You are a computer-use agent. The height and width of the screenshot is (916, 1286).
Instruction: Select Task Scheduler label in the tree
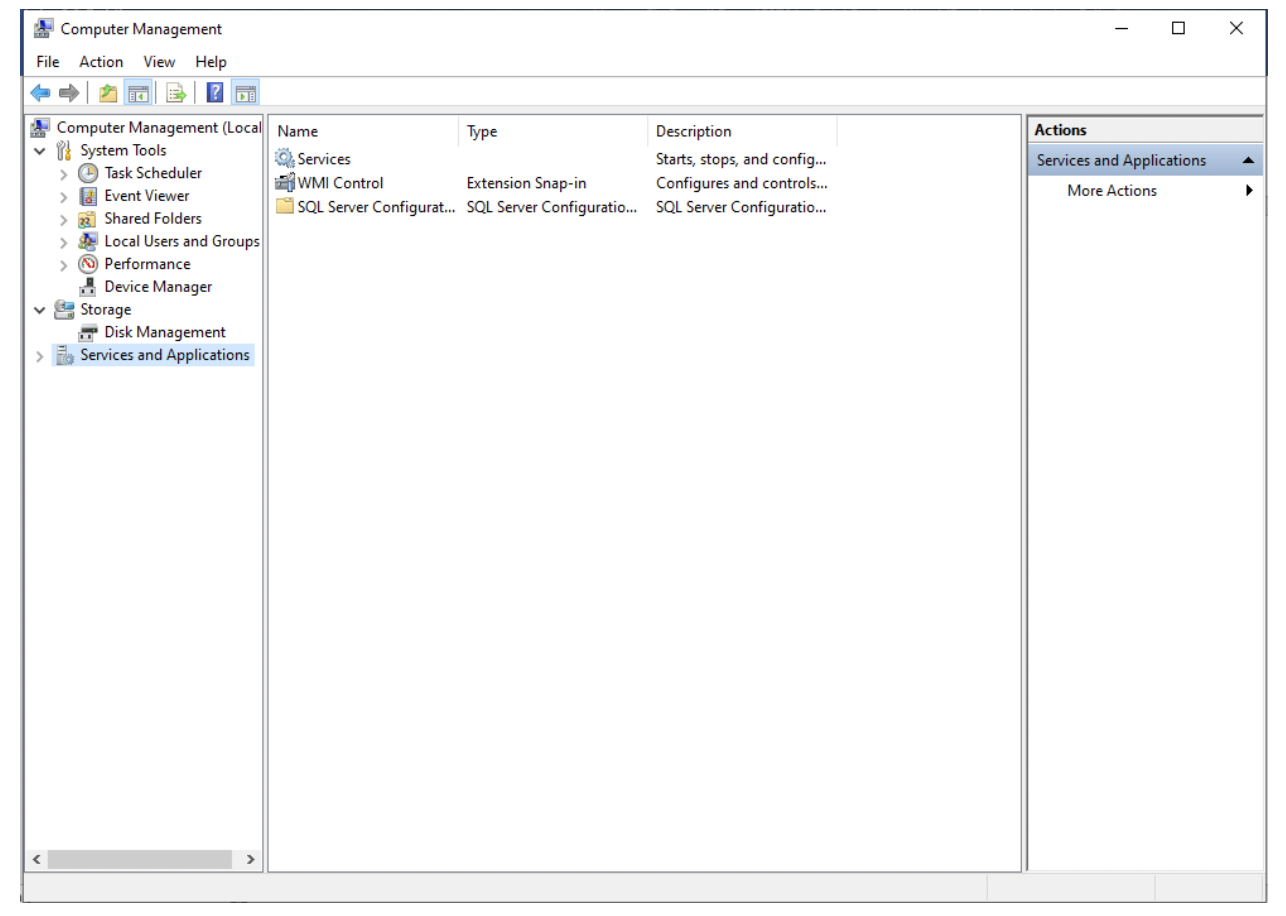pos(153,173)
